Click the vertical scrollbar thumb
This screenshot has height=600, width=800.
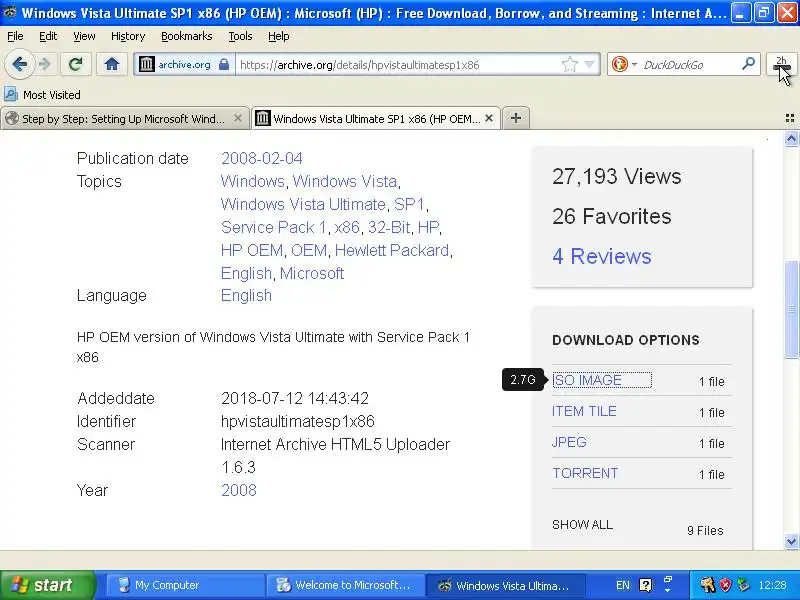pos(791,309)
